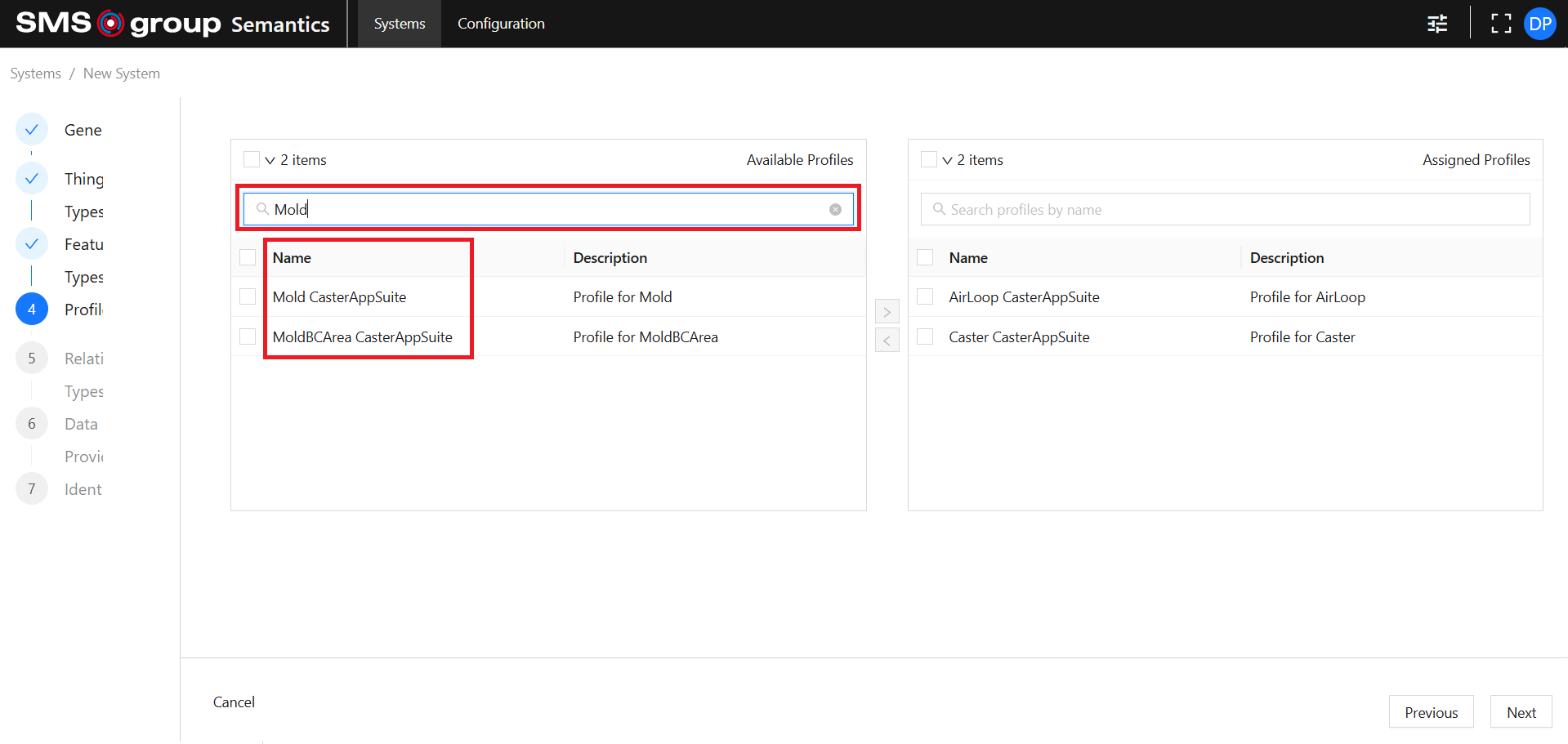1568x744 pixels.
Task: Click Profile for Mold description
Action: coord(623,297)
